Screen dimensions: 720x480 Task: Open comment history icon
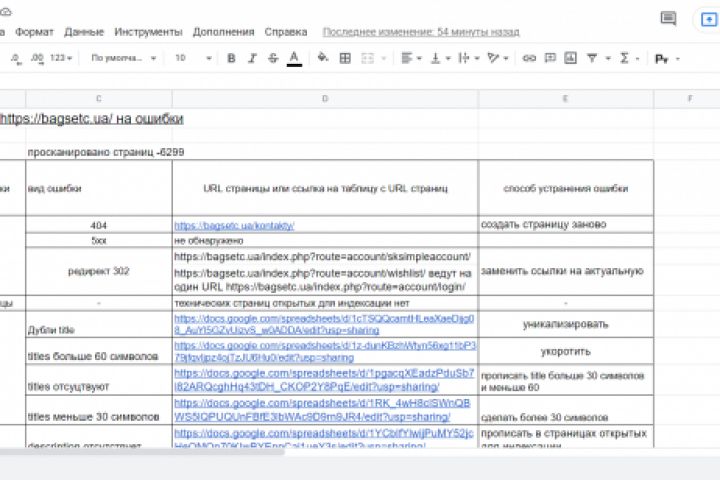tap(668, 18)
